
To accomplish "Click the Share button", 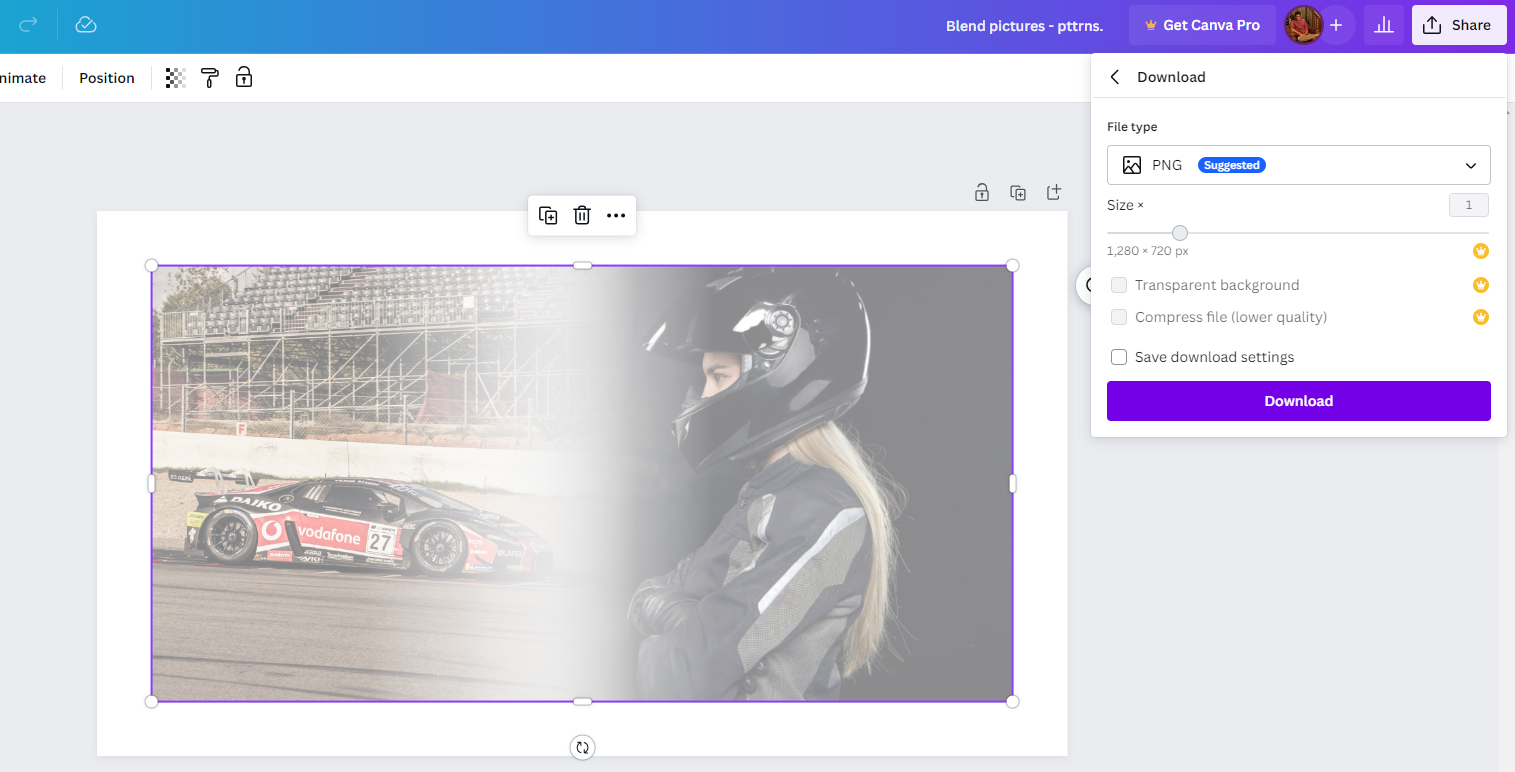I will (x=1459, y=25).
